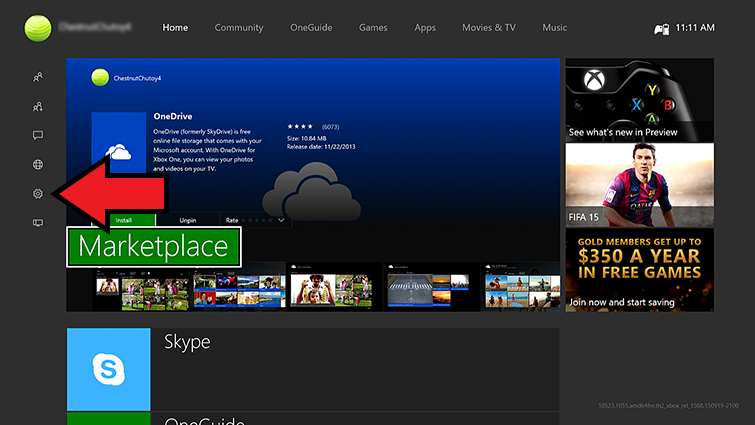Switch to the Community tab
Screen dimensions: 755x425
click(239, 28)
